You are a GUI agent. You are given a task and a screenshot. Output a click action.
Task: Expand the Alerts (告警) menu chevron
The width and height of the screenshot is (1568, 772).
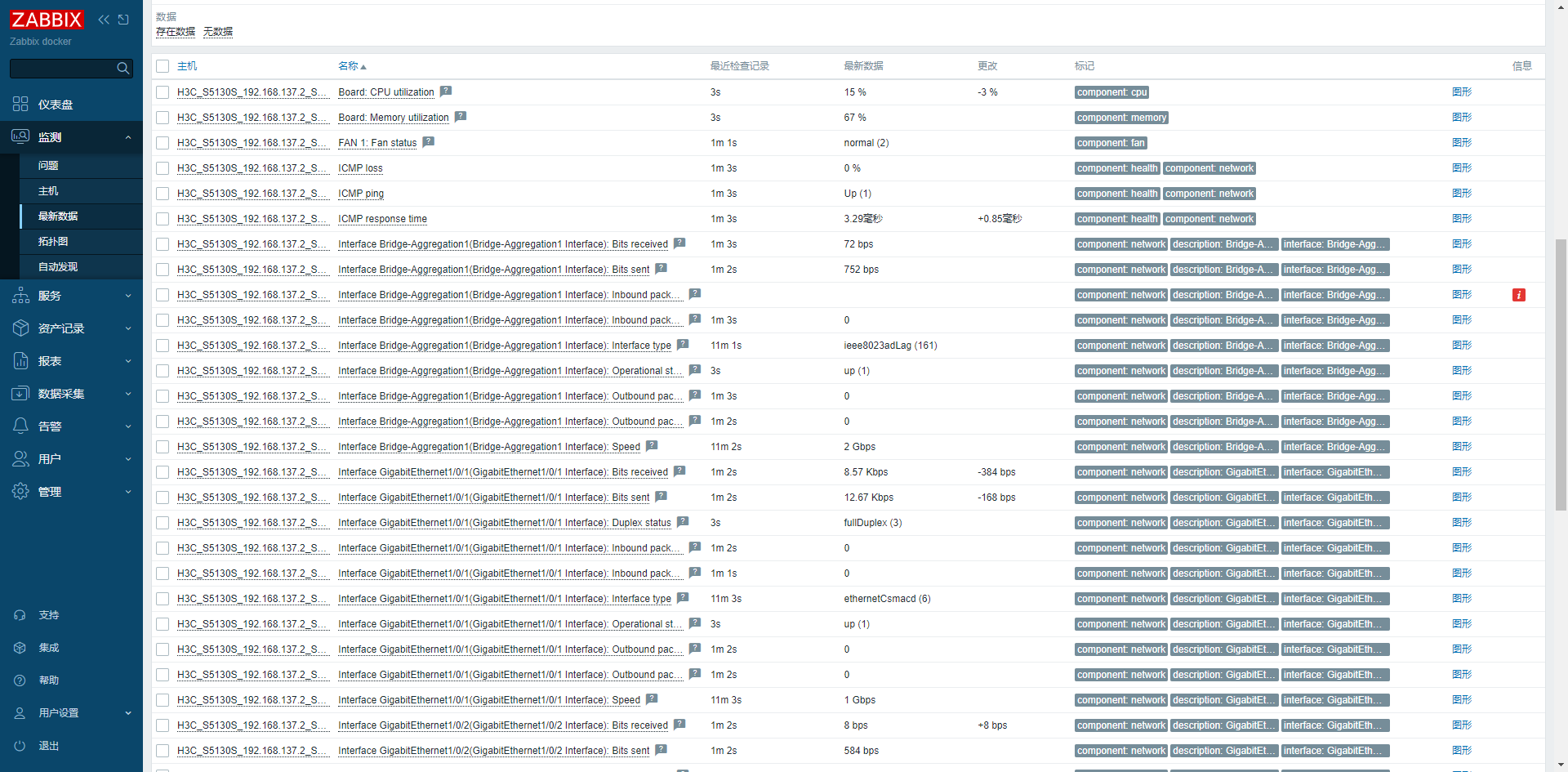click(128, 426)
